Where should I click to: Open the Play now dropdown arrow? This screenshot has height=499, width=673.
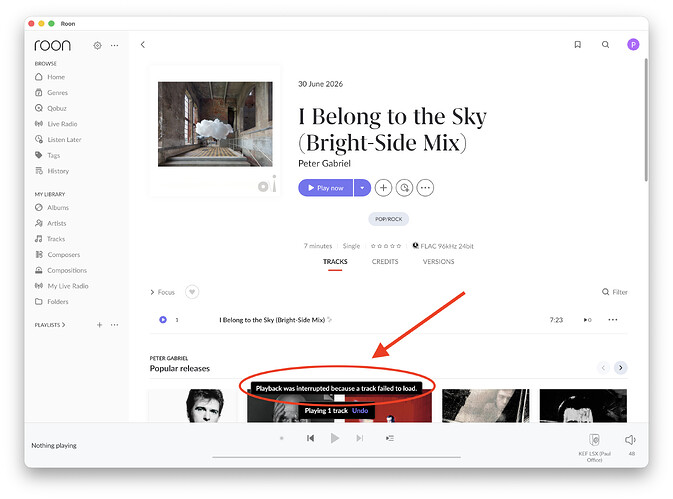[x=362, y=188]
